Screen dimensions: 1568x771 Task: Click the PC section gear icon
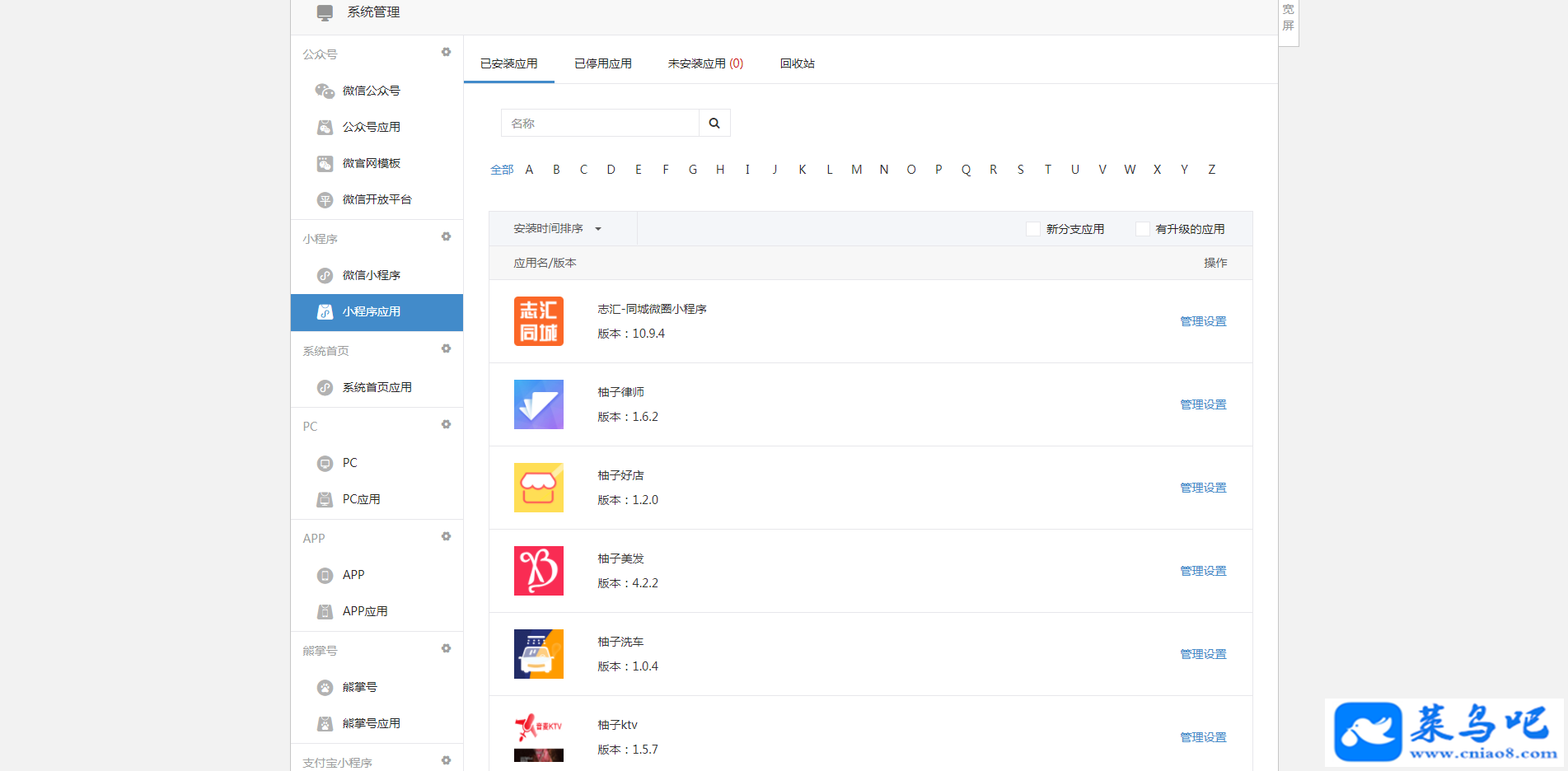pyautogui.click(x=446, y=424)
